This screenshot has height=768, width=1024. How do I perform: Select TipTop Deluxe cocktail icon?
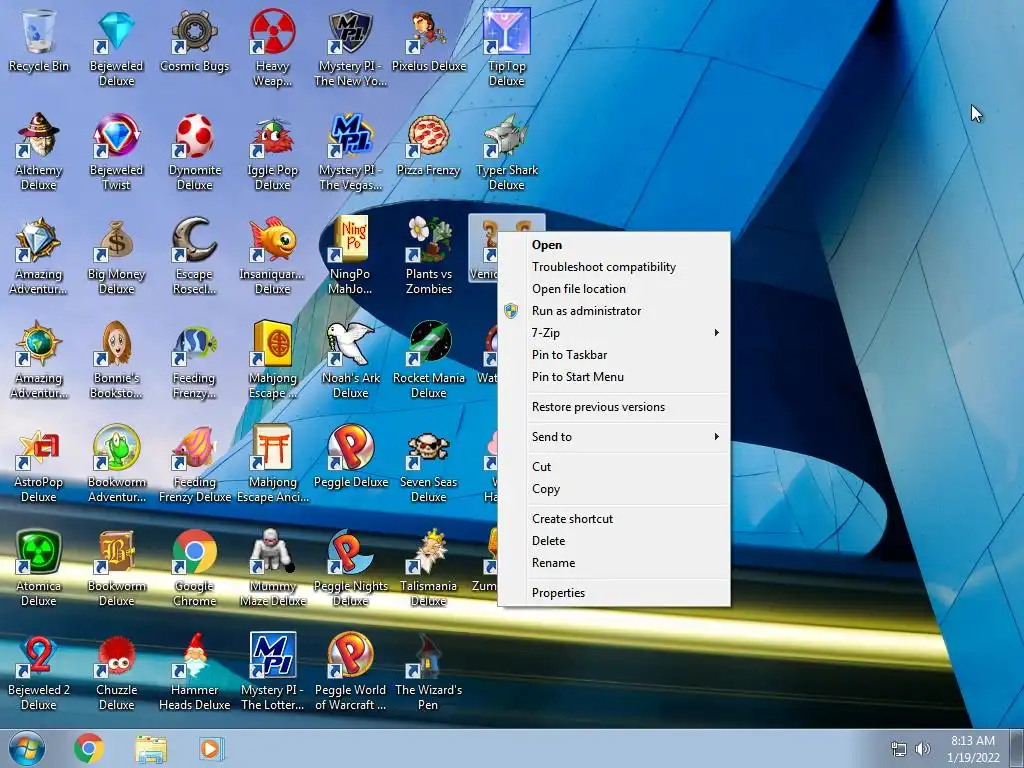tap(507, 33)
